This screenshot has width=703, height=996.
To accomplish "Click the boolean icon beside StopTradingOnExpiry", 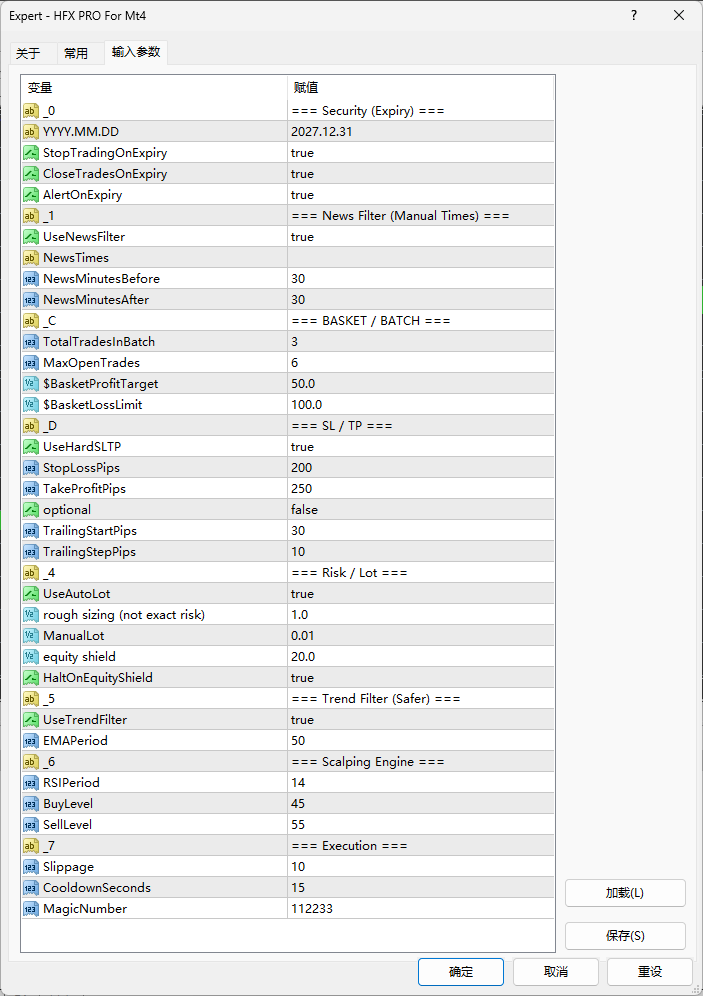I will click(31, 153).
